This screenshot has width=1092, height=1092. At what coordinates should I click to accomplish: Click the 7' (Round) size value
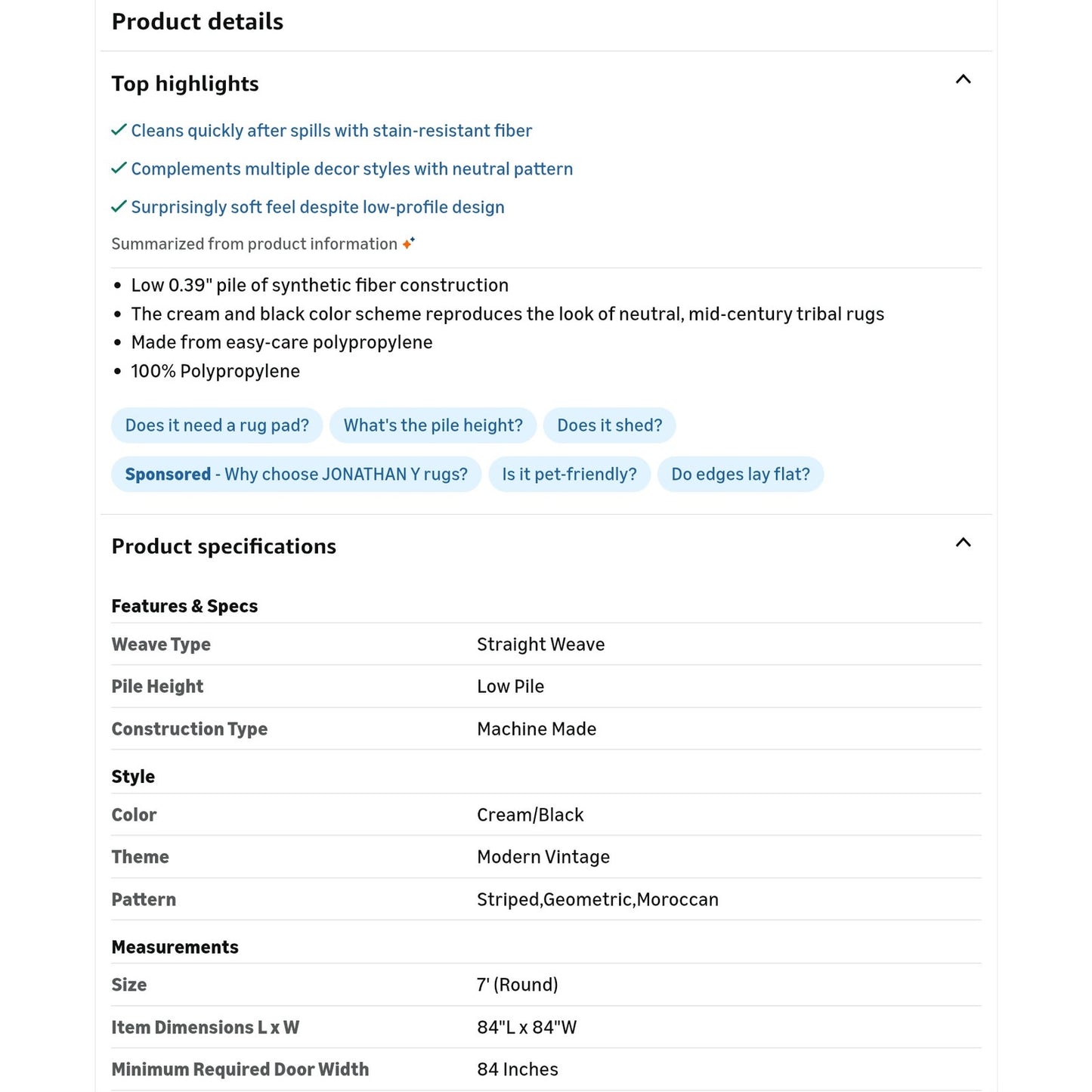pos(517,985)
